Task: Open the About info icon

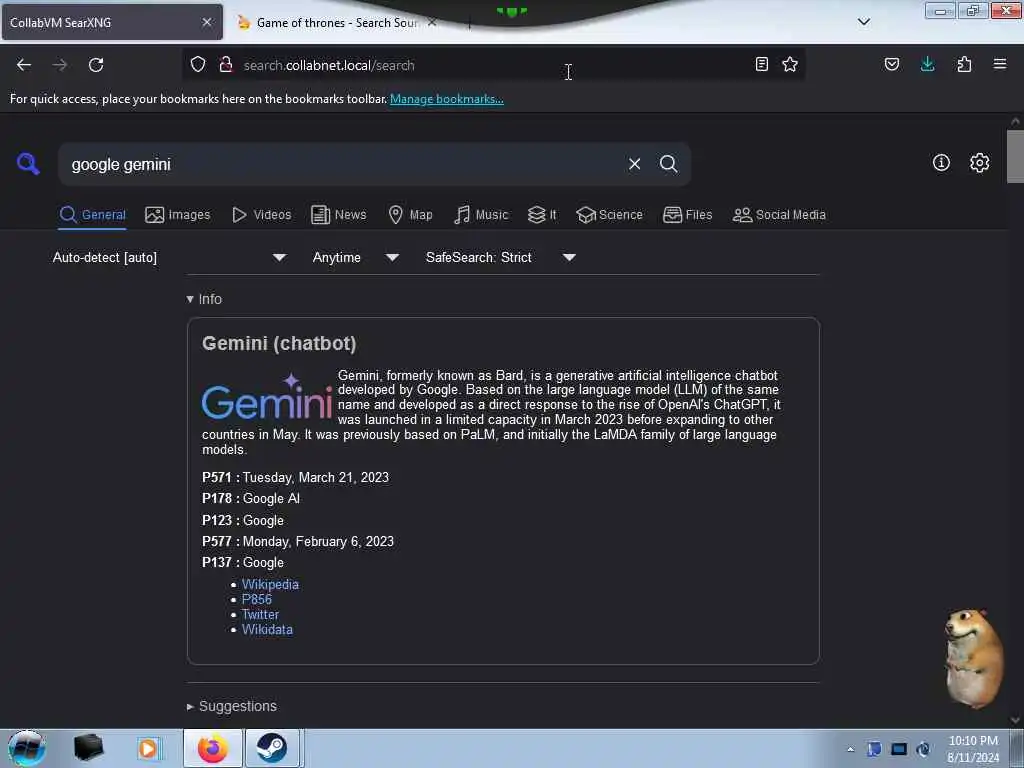Action: (941, 163)
